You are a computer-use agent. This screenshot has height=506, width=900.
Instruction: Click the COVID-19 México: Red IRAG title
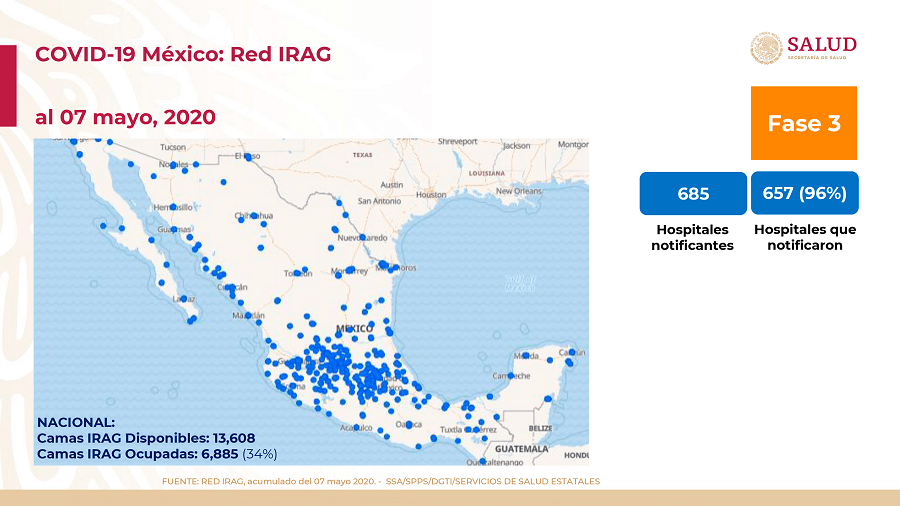[x=183, y=53]
